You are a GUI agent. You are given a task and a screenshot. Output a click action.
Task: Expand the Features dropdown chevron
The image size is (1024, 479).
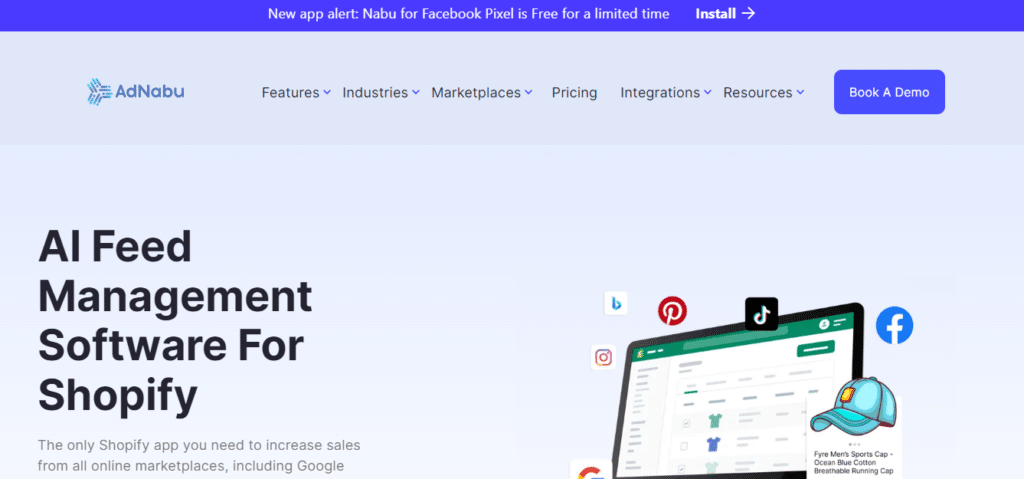point(327,93)
